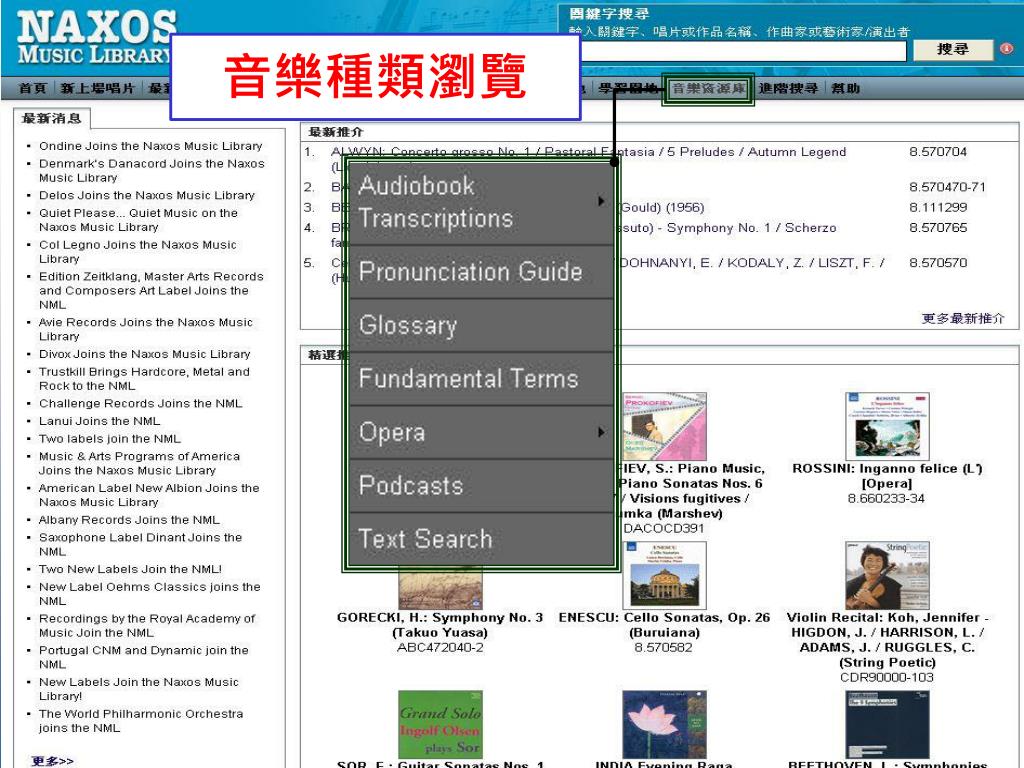This screenshot has width=1024, height=768.
Task: Open ROSSINI: Inganno felice title link
Action: (x=887, y=476)
